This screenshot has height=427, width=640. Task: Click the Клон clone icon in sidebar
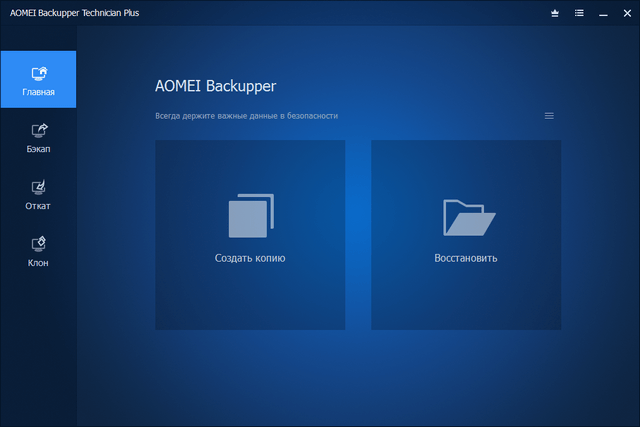coord(39,244)
